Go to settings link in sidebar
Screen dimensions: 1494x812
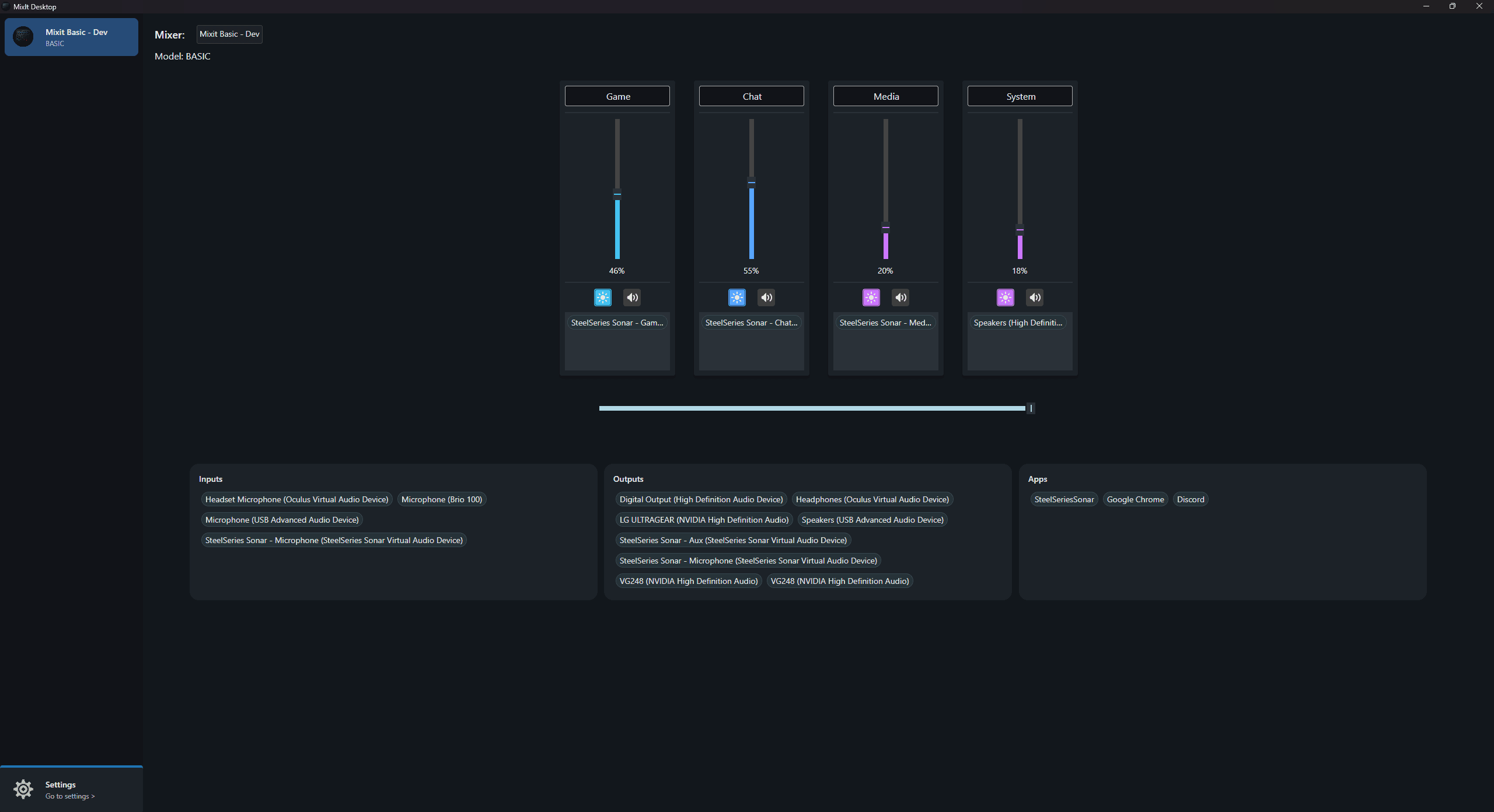70,796
